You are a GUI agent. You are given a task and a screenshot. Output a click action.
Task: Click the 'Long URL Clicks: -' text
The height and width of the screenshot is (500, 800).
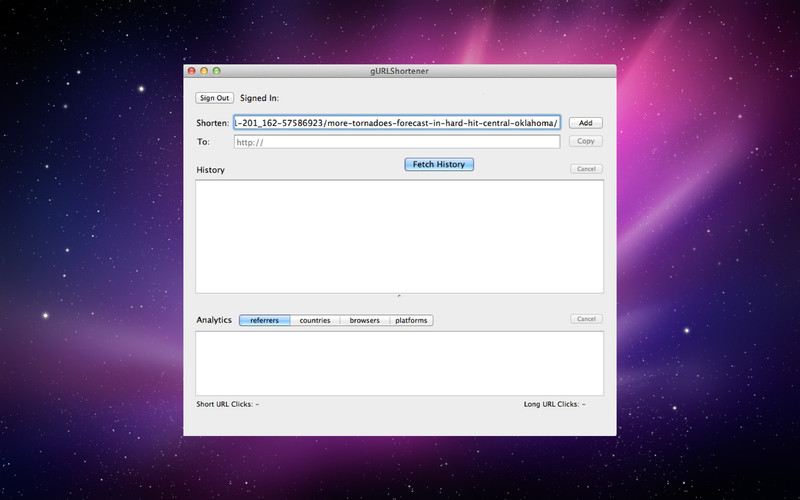(x=555, y=404)
